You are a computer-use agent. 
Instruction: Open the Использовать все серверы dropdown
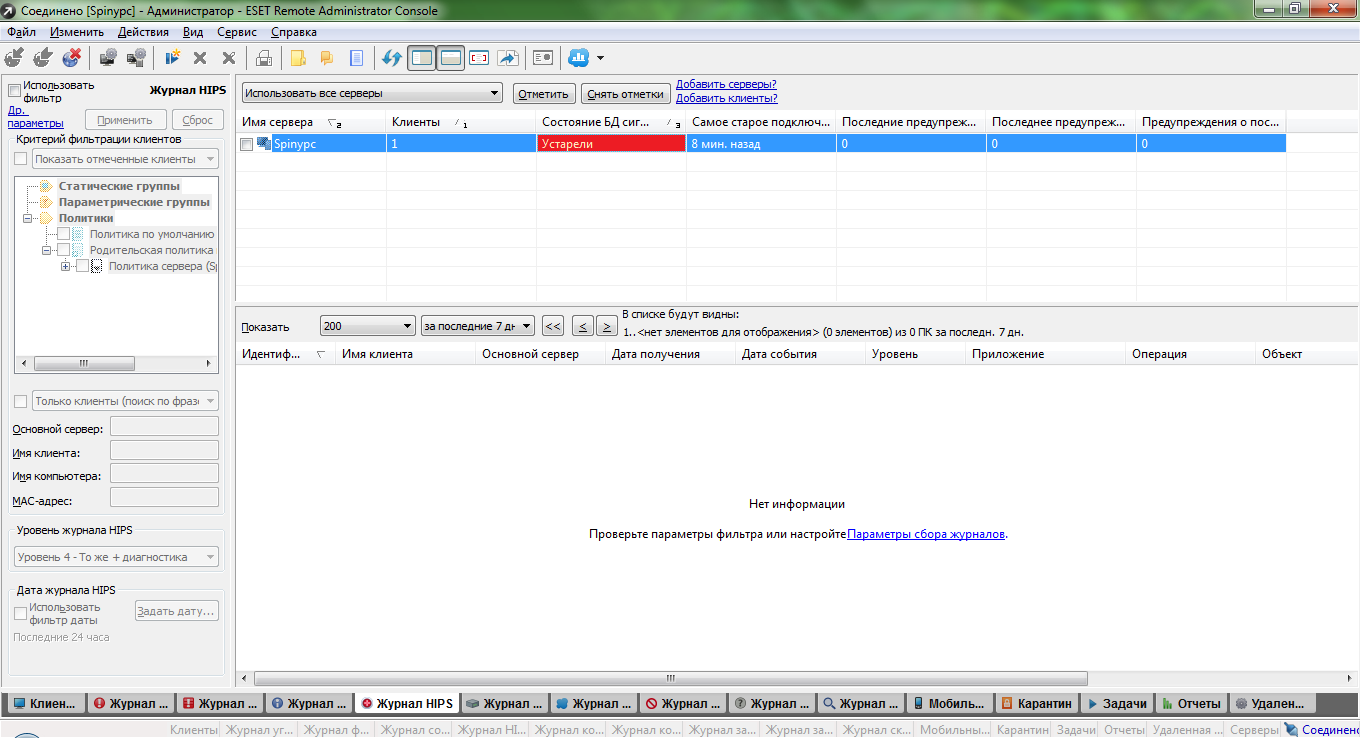click(372, 93)
